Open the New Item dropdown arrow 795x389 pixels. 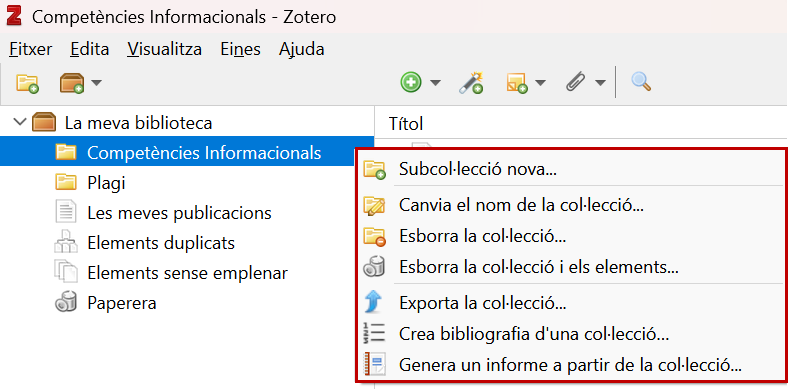436,83
